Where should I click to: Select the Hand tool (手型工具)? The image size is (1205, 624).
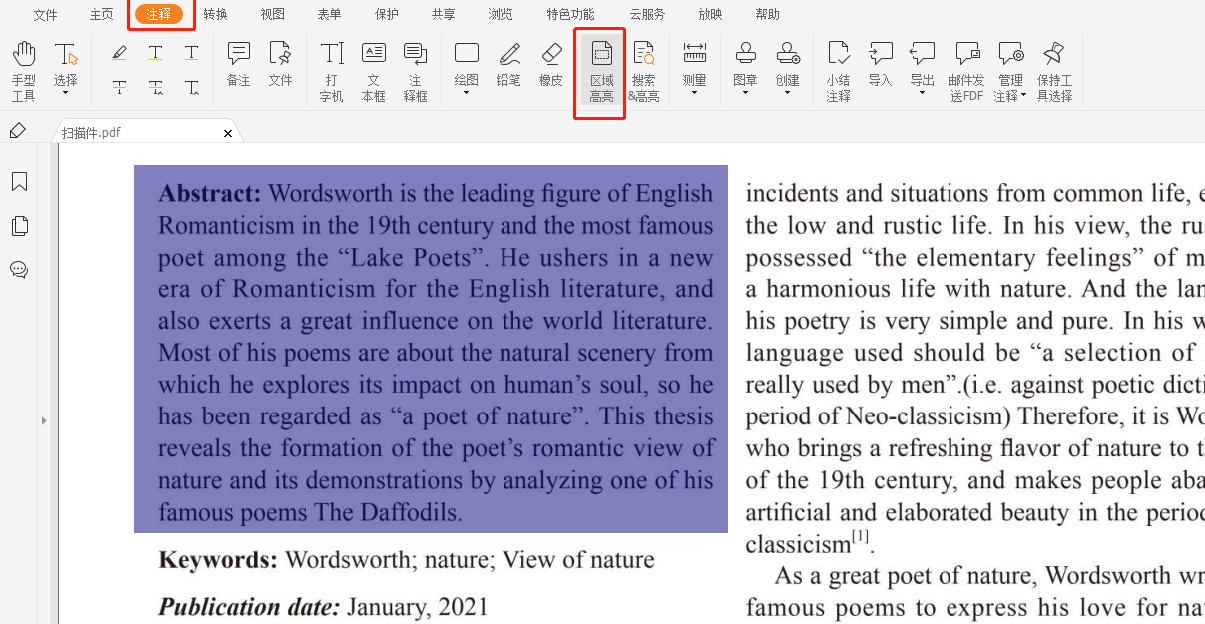[x=23, y=71]
